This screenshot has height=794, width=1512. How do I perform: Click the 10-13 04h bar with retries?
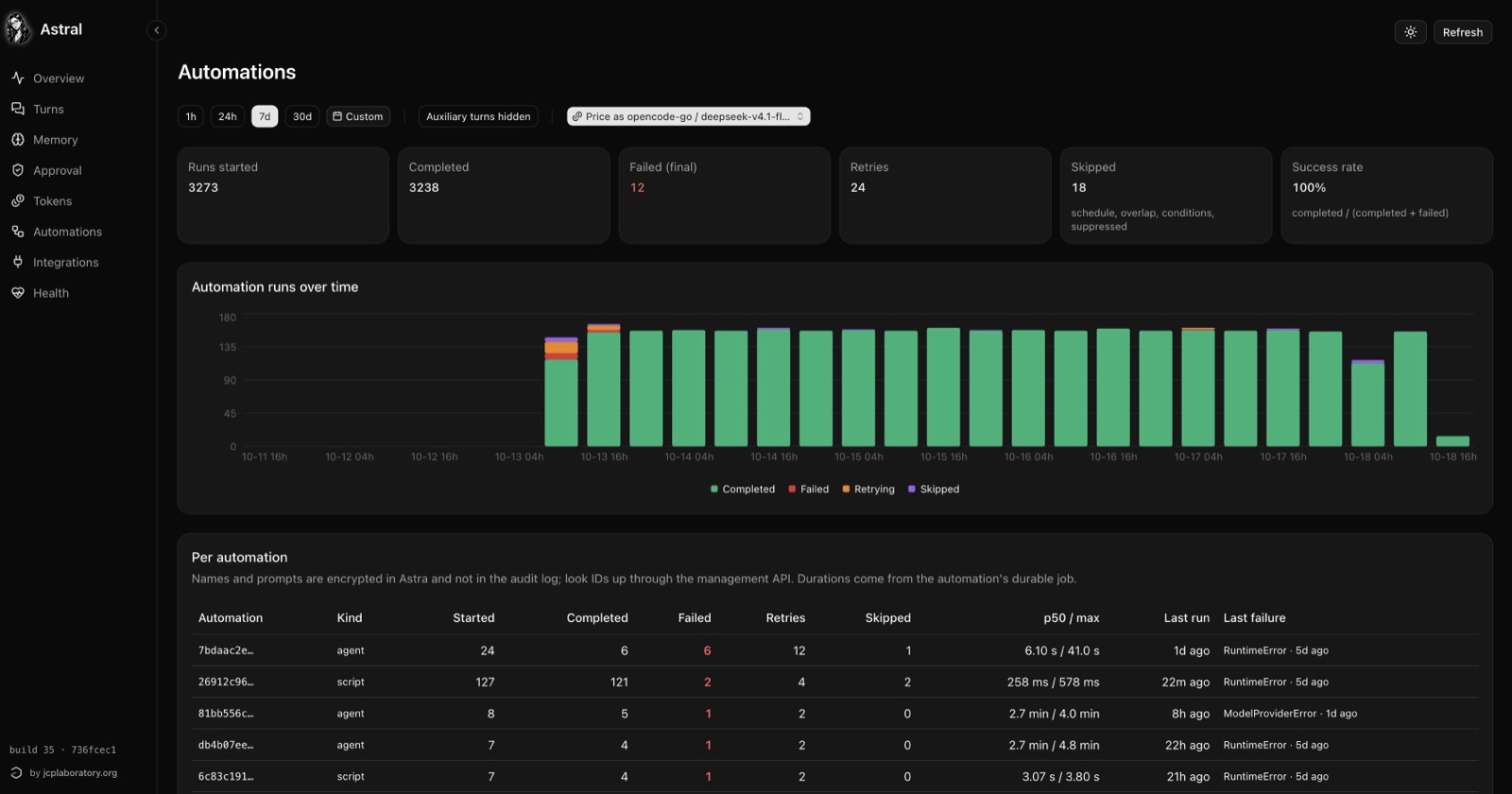pos(561,391)
